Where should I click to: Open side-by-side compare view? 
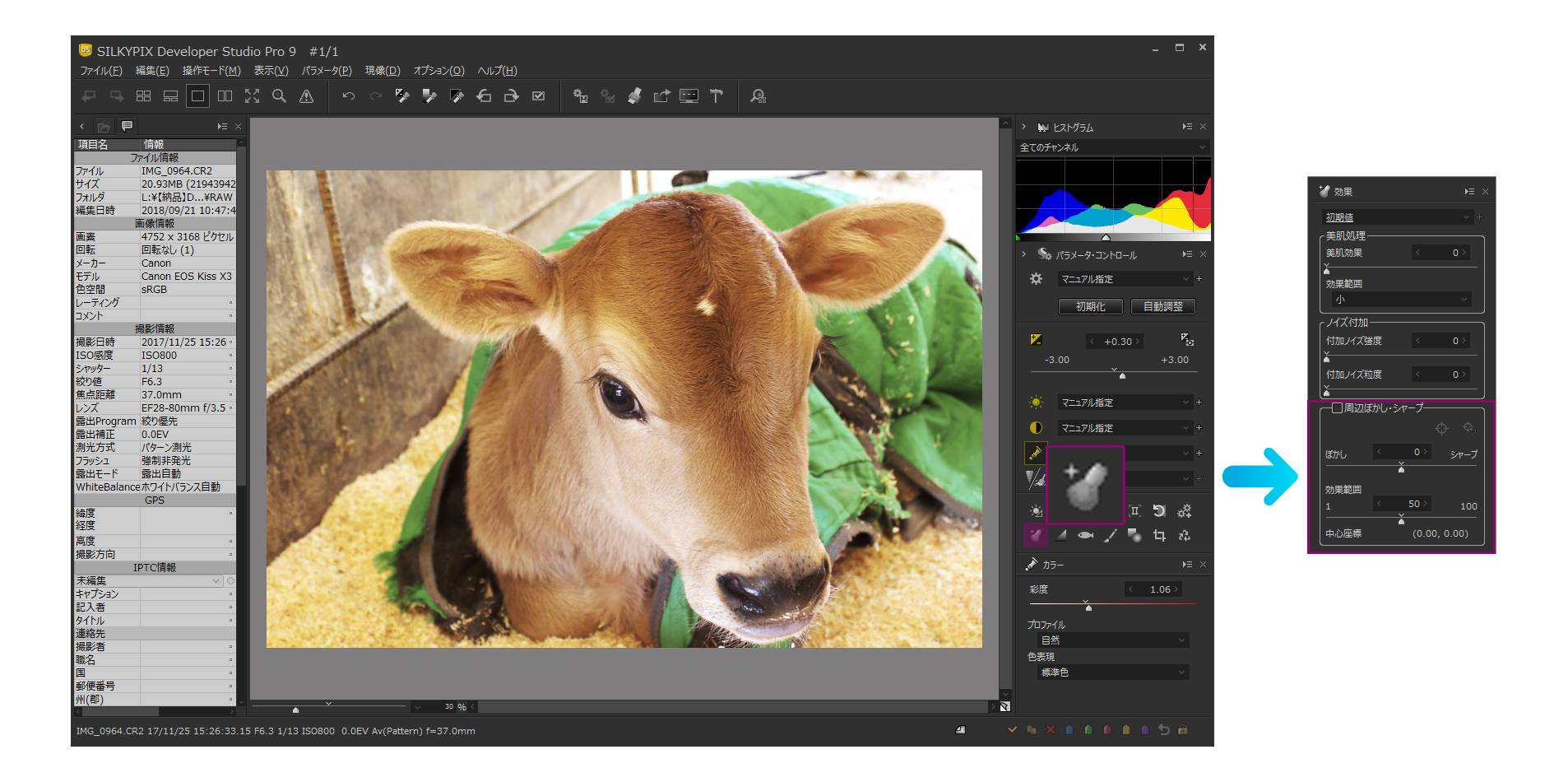coord(225,96)
